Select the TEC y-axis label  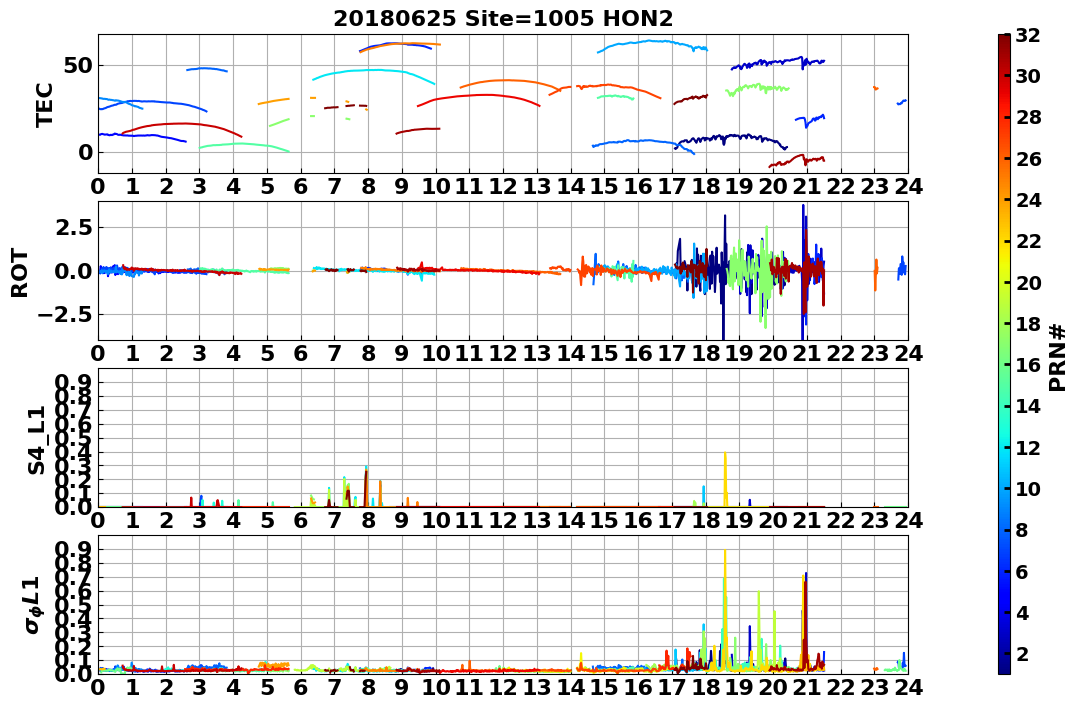[x=44, y=104]
